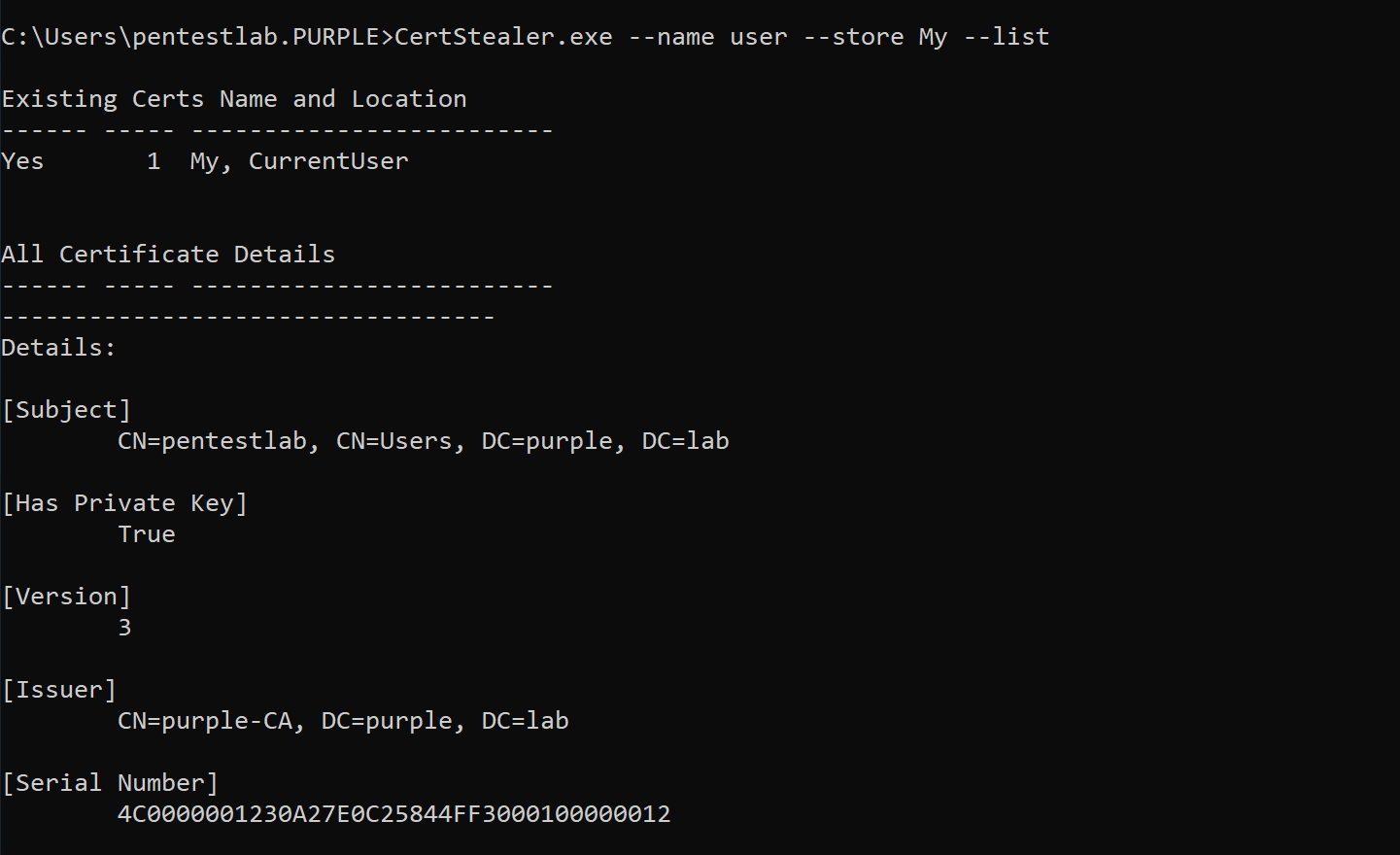This screenshot has height=855, width=1400.
Task: Click the CertStealer.exe command text
Action: tap(503, 37)
